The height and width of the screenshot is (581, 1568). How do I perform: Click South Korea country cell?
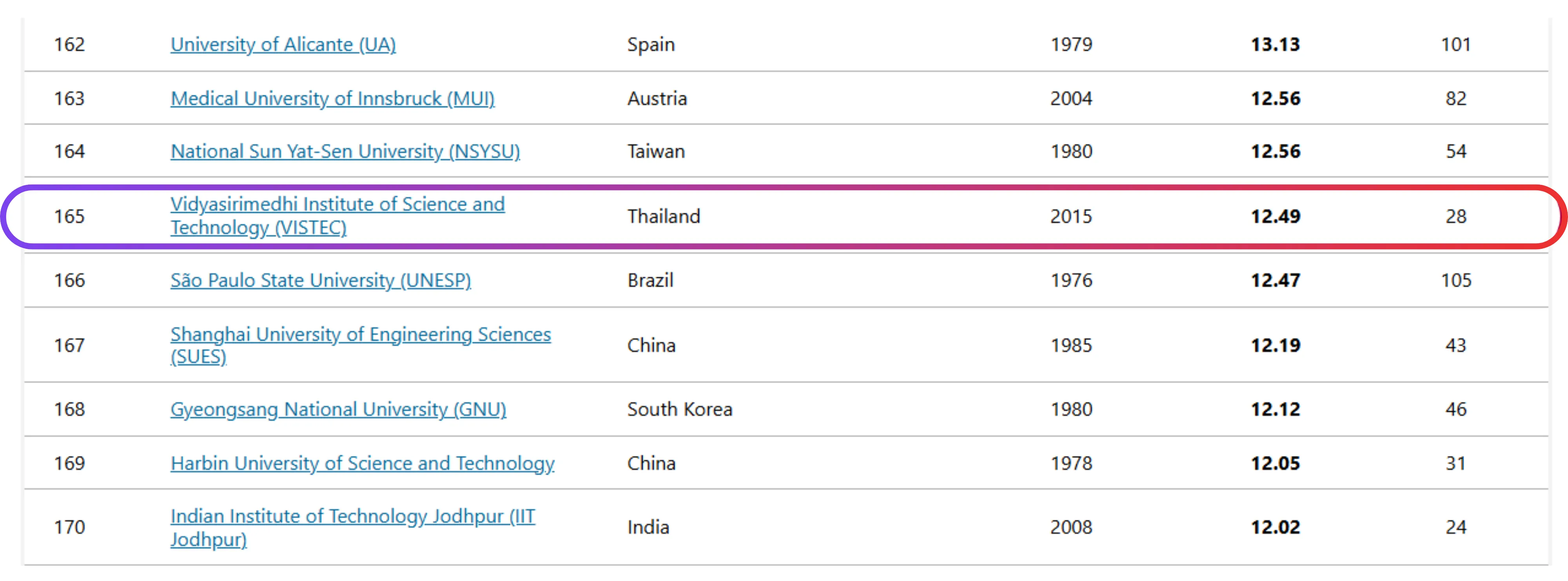point(679,409)
